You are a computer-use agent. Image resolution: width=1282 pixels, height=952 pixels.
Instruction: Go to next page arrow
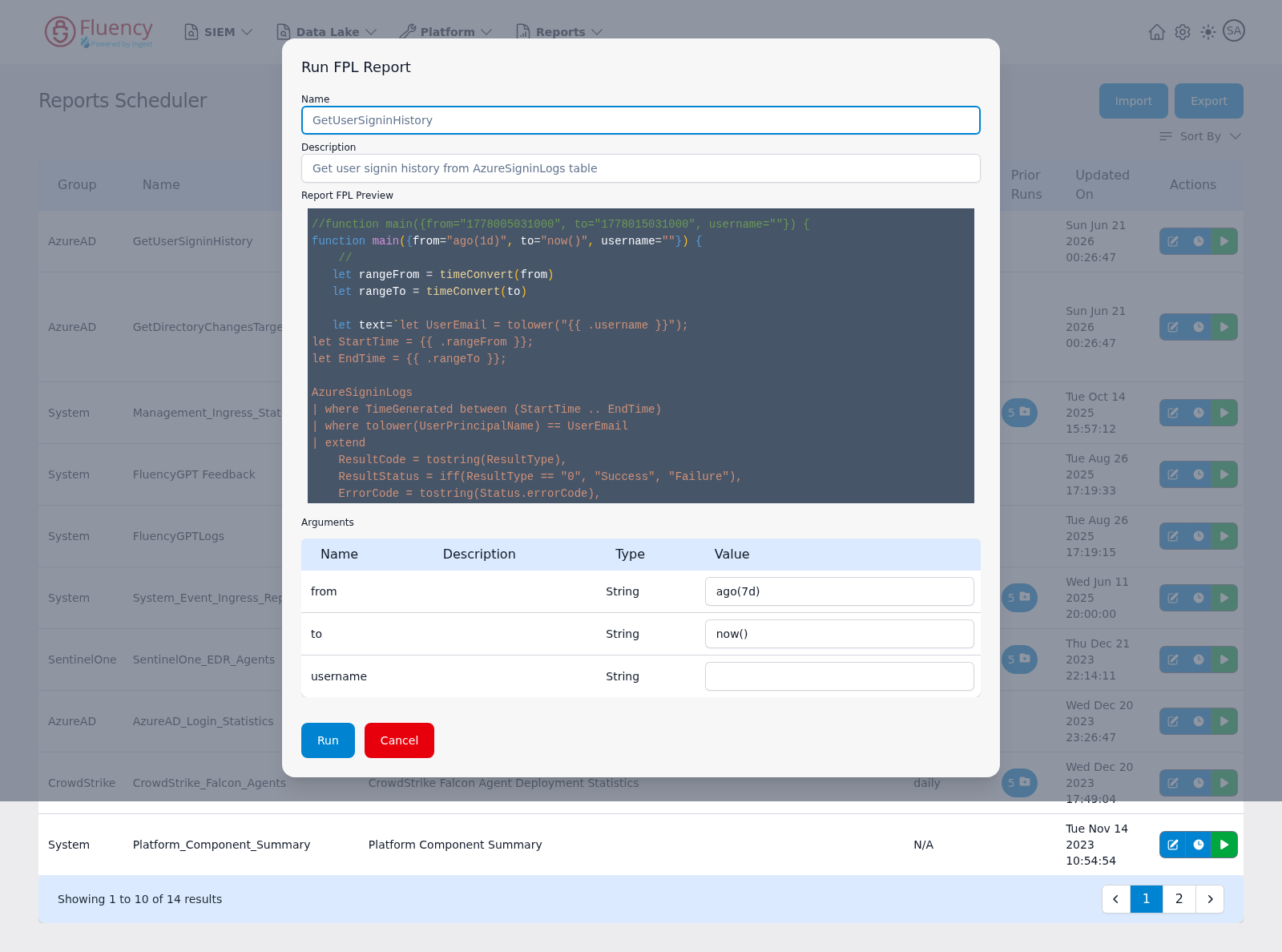(1210, 899)
